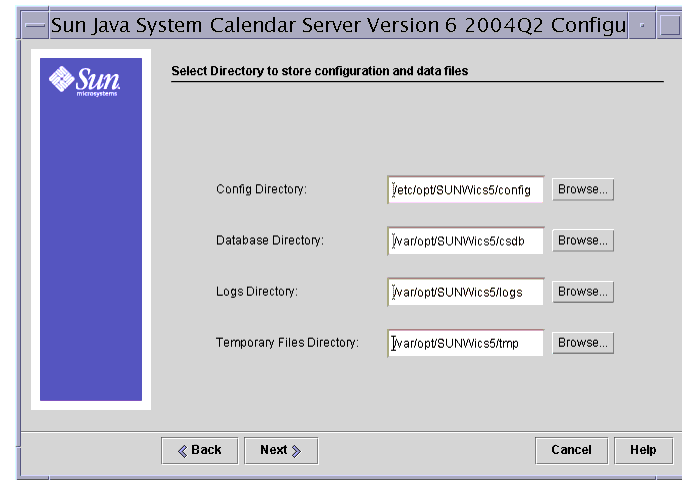Screen dimensions: 682x494
Task: Click the 'Logs Directory:' label
Action: click(257, 291)
